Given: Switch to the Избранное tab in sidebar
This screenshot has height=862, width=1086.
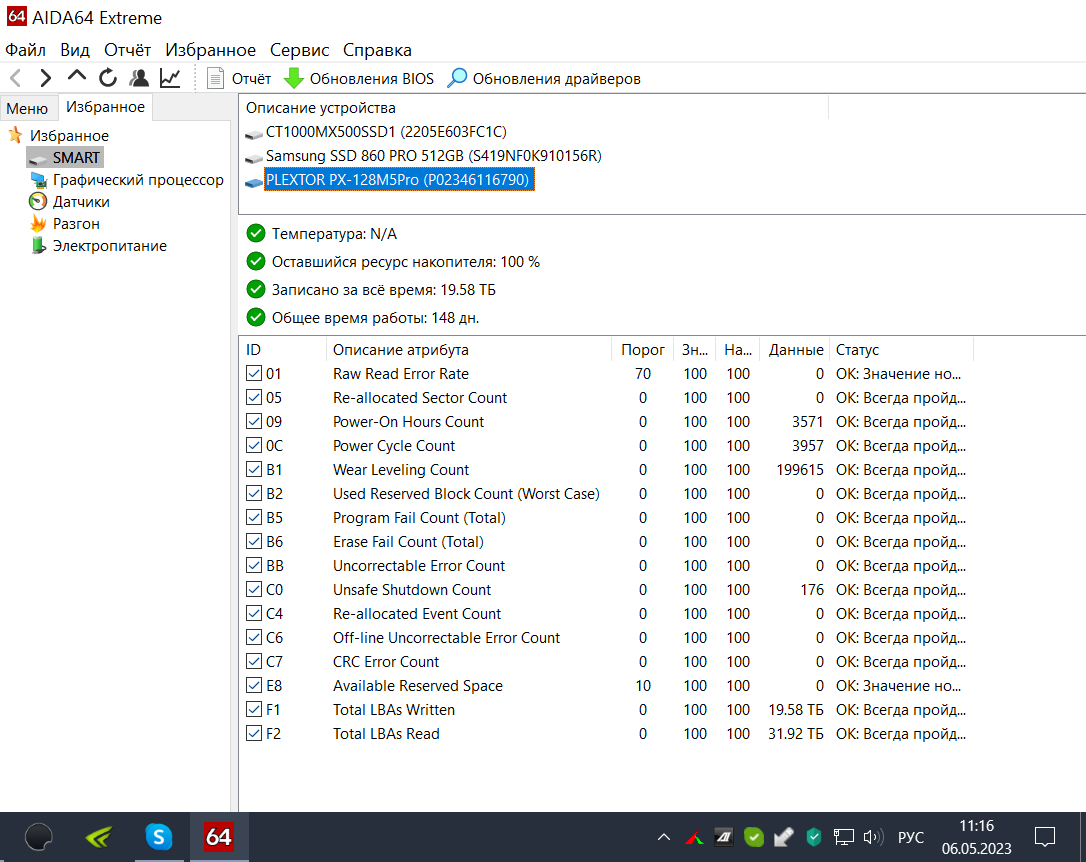Looking at the screenshot, I should (105, 107).
